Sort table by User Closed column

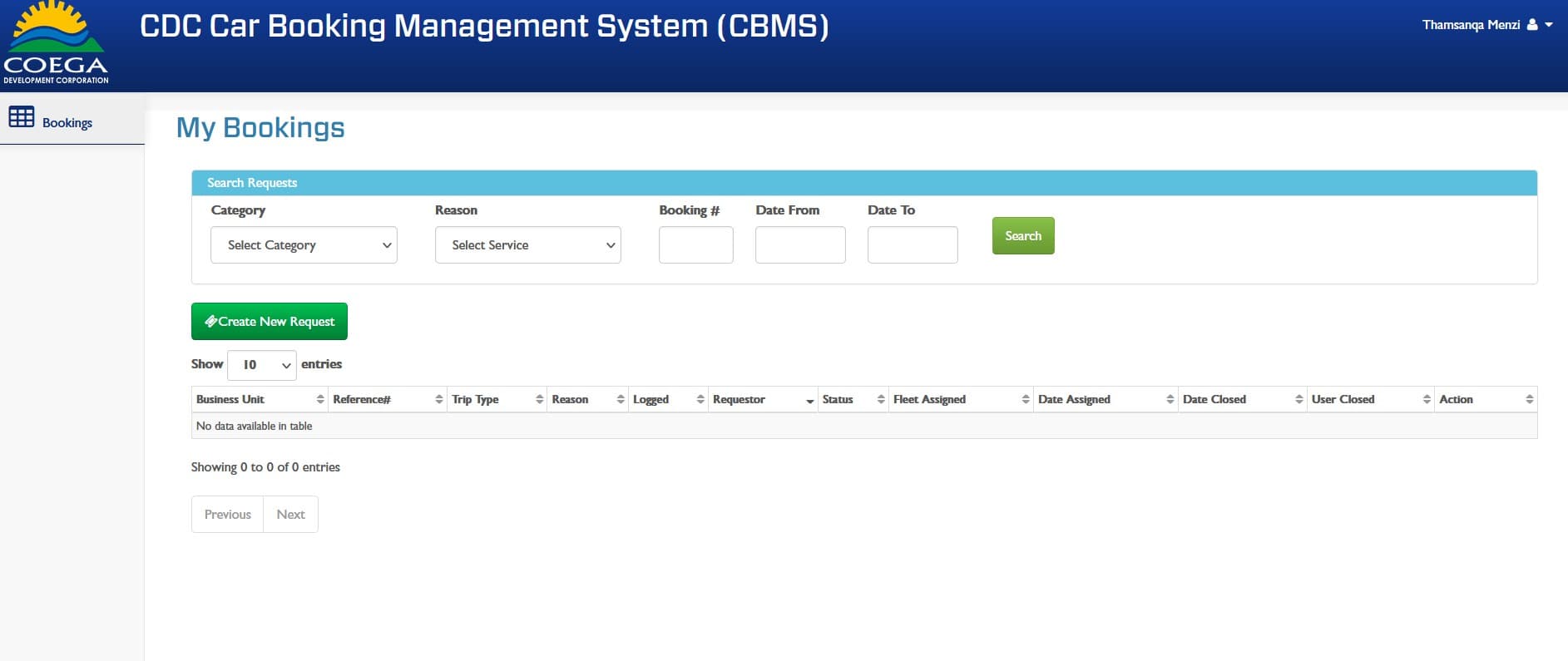pyautogui.click(x=1370, y=400)
